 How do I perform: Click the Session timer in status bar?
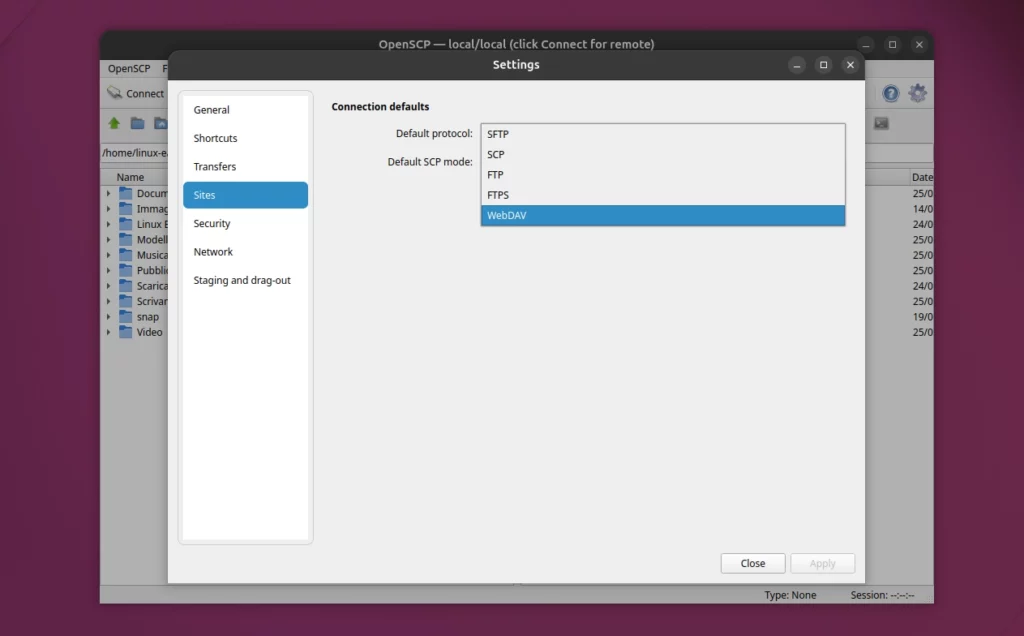pos(882,595)
